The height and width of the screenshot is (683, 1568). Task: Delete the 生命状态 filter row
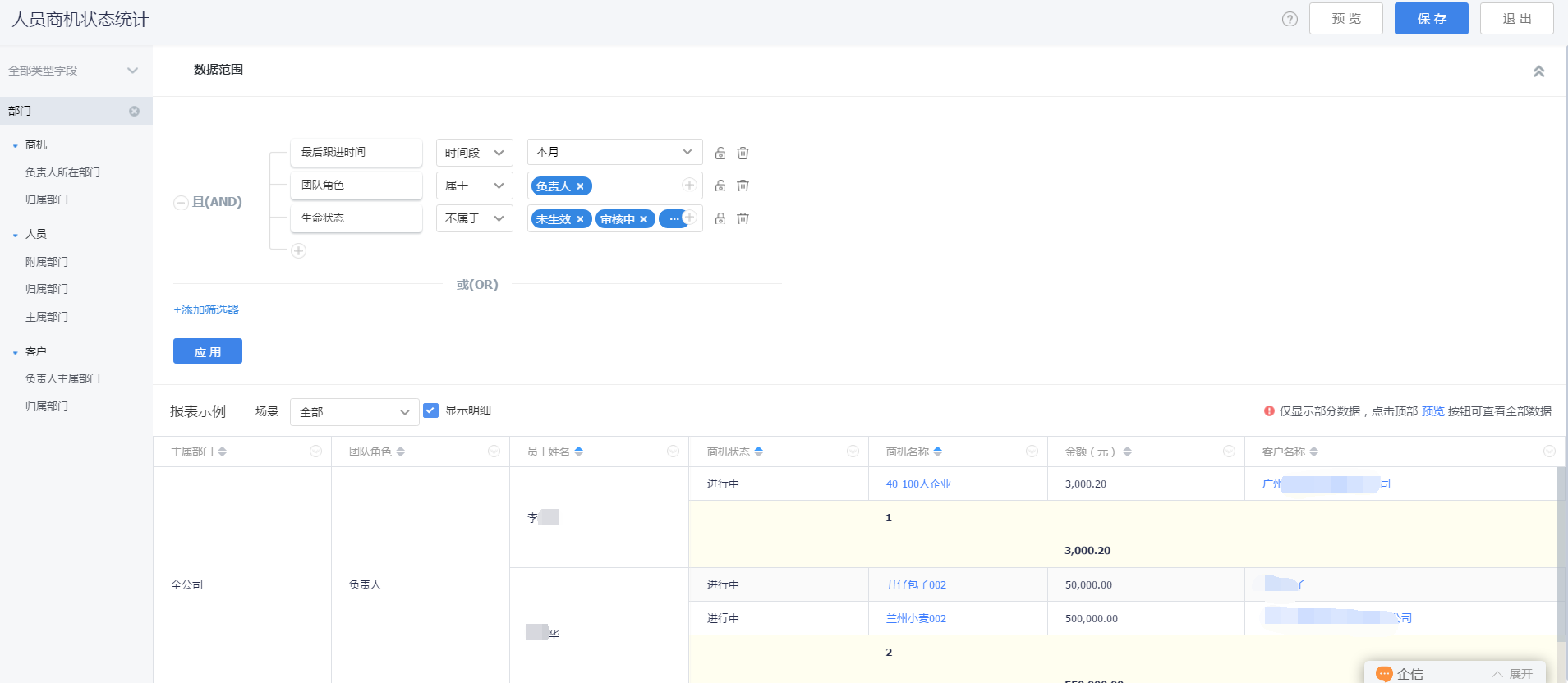point(743,218)
